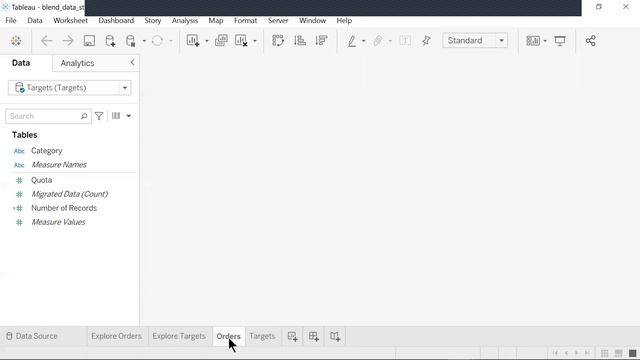
Task: Click the Redo forward arrow
Action: pyautogui.click(x=68, y=40)
